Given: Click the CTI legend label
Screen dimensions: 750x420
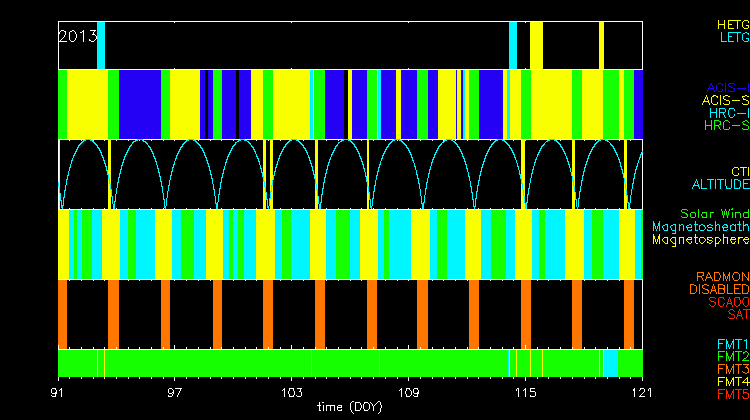Looking at the screenshot, I should coord(739,172).
